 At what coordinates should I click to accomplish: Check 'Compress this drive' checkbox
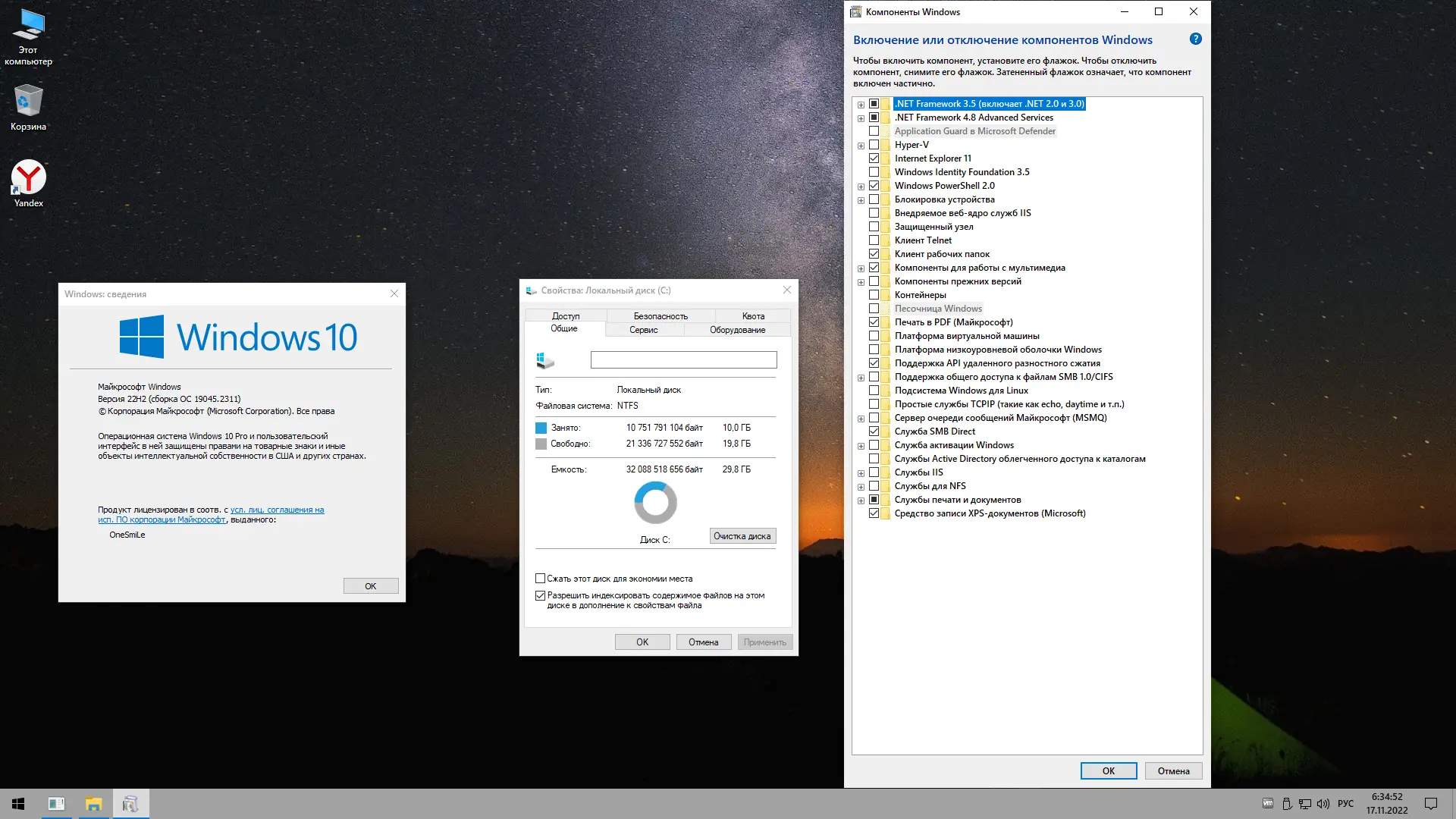coord(541,579)
